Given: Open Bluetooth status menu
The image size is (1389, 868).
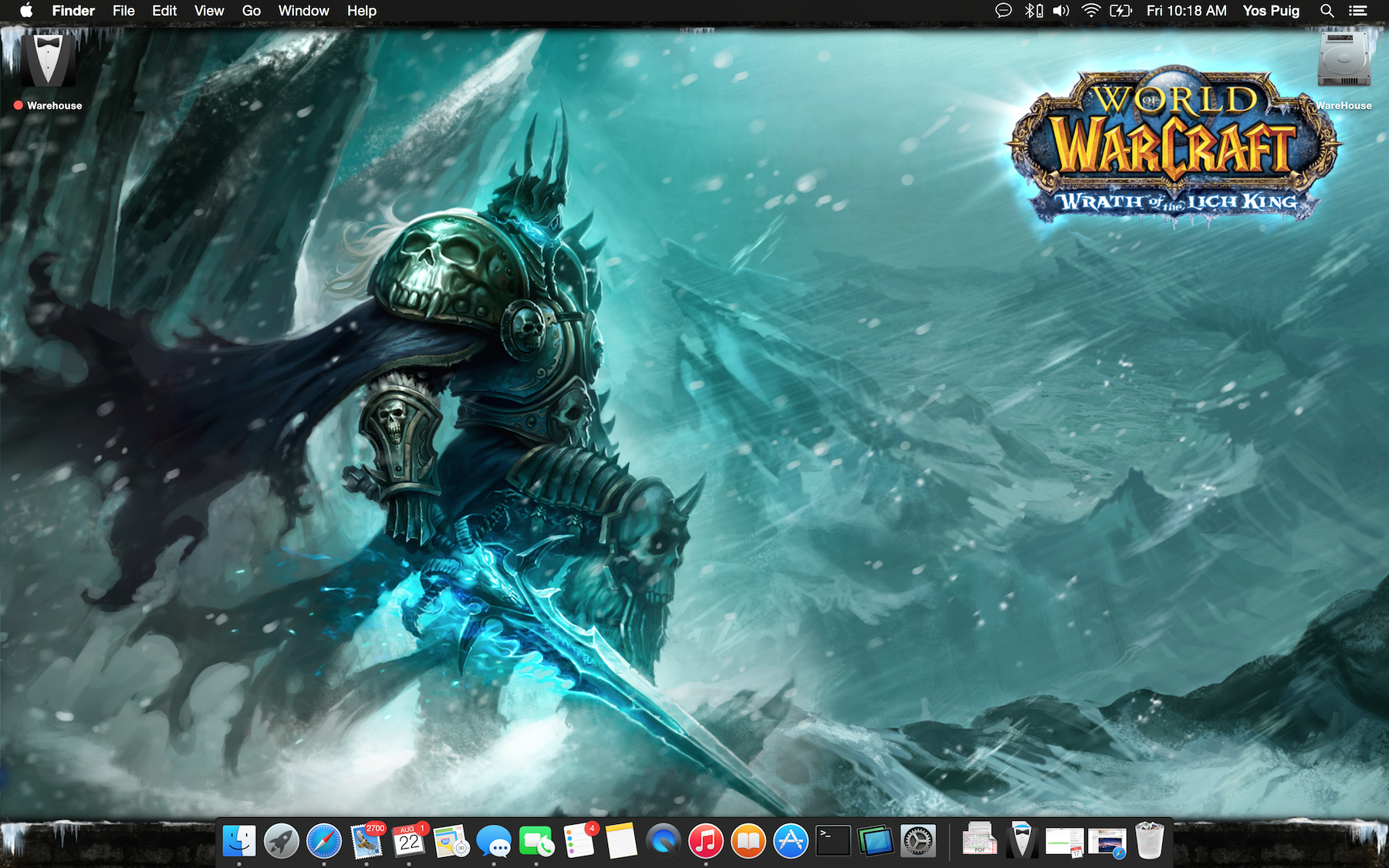Looking at the screenshot, I should click(1033, 11).
